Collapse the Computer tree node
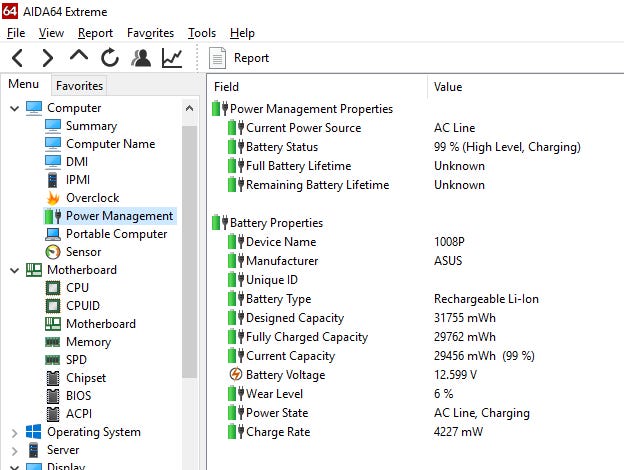Image resolution: width=624 pixels, height=470 pixels. coord(15,108)
